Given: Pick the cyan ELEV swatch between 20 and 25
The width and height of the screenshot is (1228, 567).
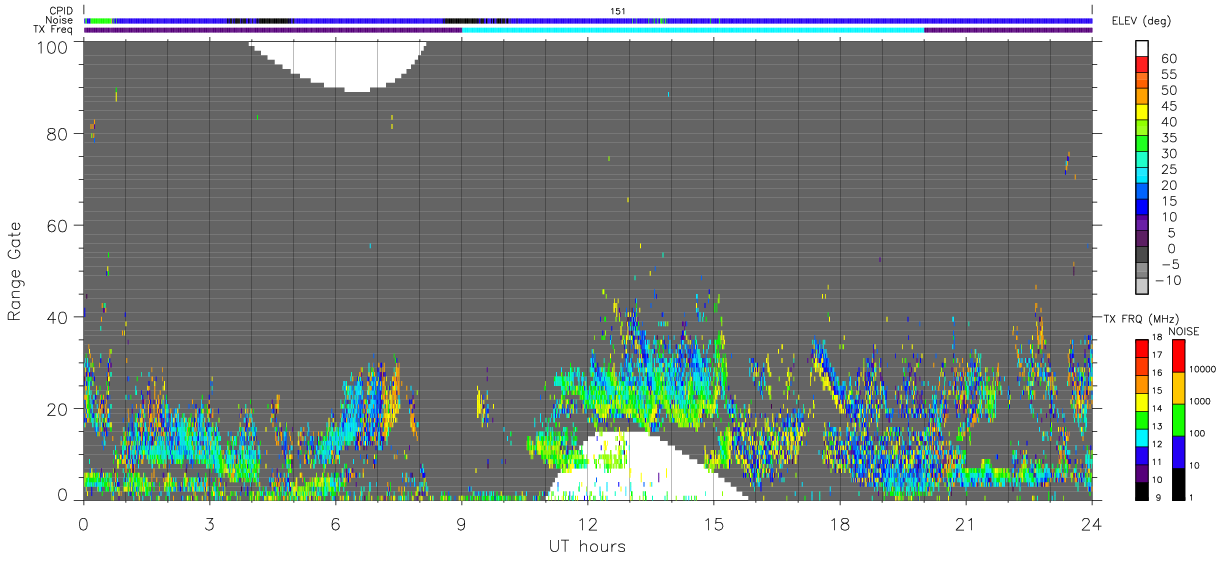Looking at the screenshot, I should [x=1142, y=176].
